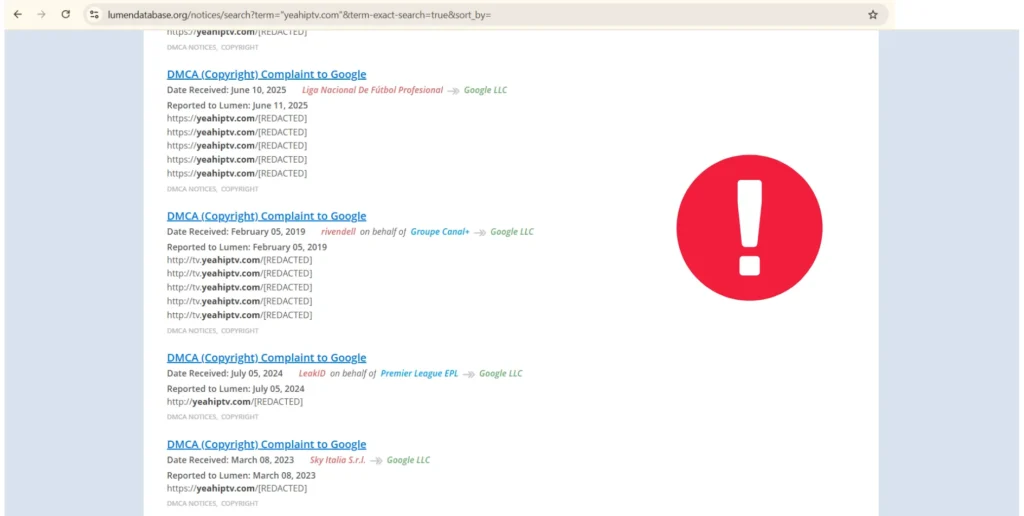Screen dimensions: 1024x516
Task: Open the February 05, 2019 DMCA complaint
Action: click(x=266, y=216)
